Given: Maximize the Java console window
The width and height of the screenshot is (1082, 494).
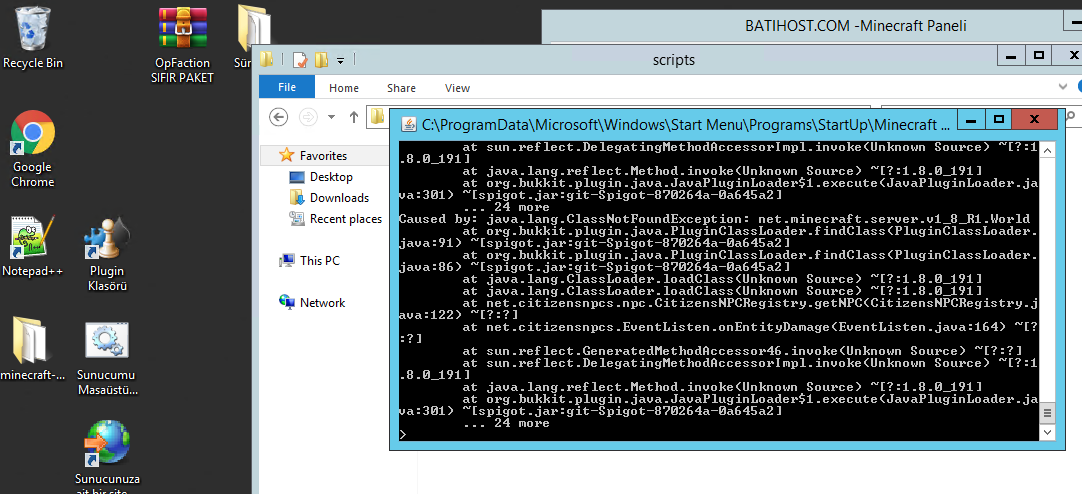Looking at the screenshot, I should [x=998, y=120].
